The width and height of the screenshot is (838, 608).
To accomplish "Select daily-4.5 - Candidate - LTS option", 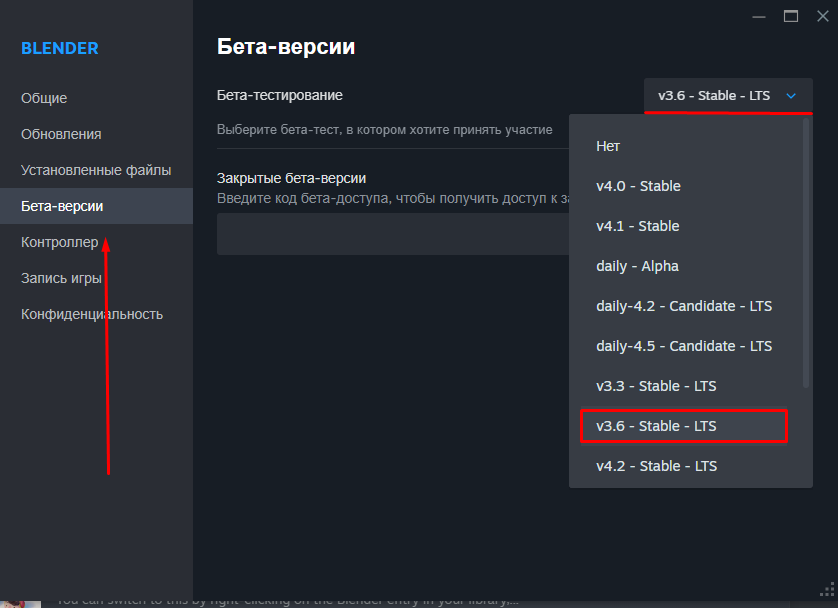I will click(684, 346).
